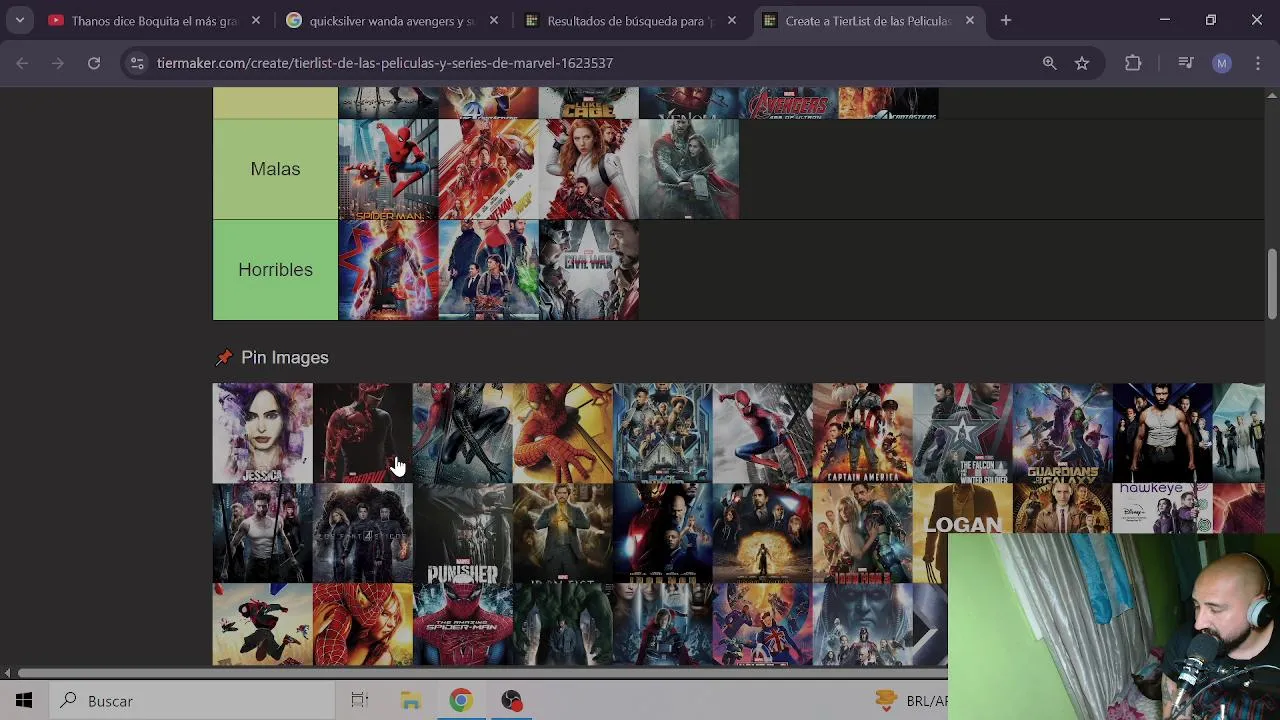Close the quicksilver wanda avengers tab
The height and width of the screenshot is (720, 1280).
494,20
